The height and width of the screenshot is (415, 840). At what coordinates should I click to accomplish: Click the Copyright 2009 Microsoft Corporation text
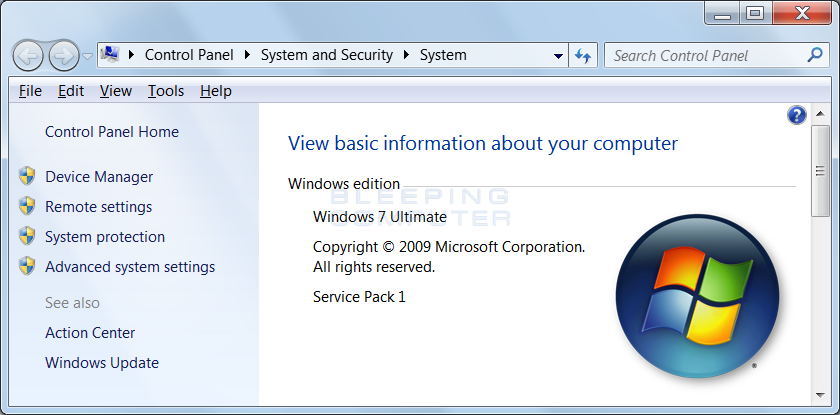coord(449,247)
